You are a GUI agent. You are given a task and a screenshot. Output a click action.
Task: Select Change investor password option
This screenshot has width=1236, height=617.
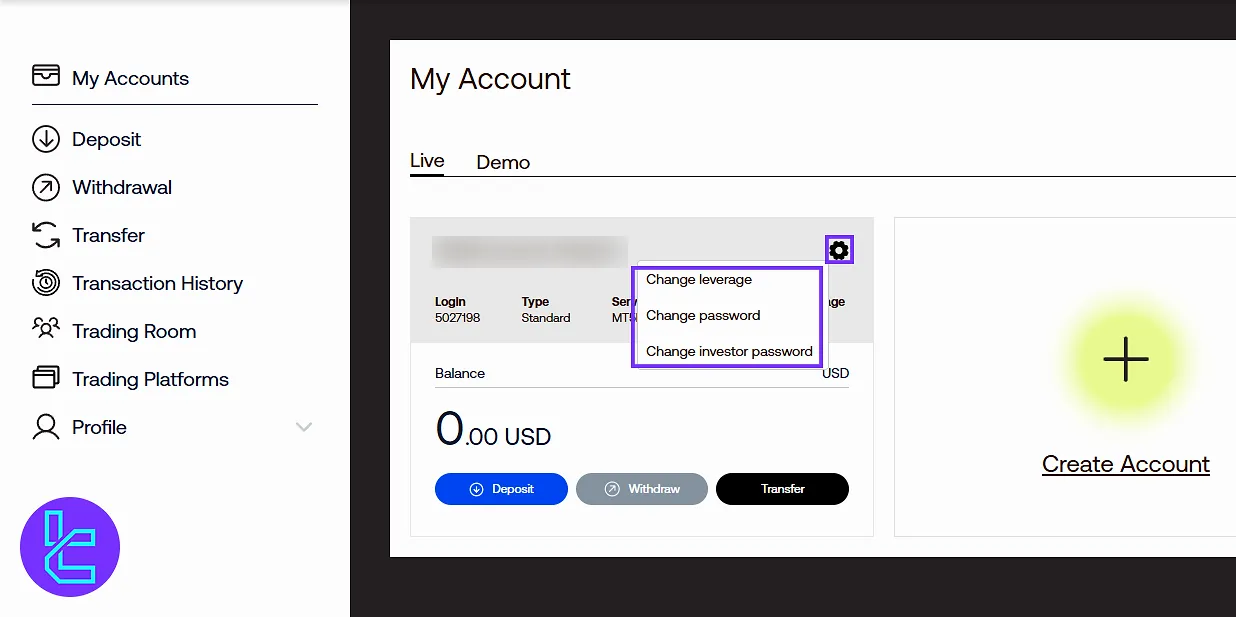pyautogui.click(x=729, y=351)
